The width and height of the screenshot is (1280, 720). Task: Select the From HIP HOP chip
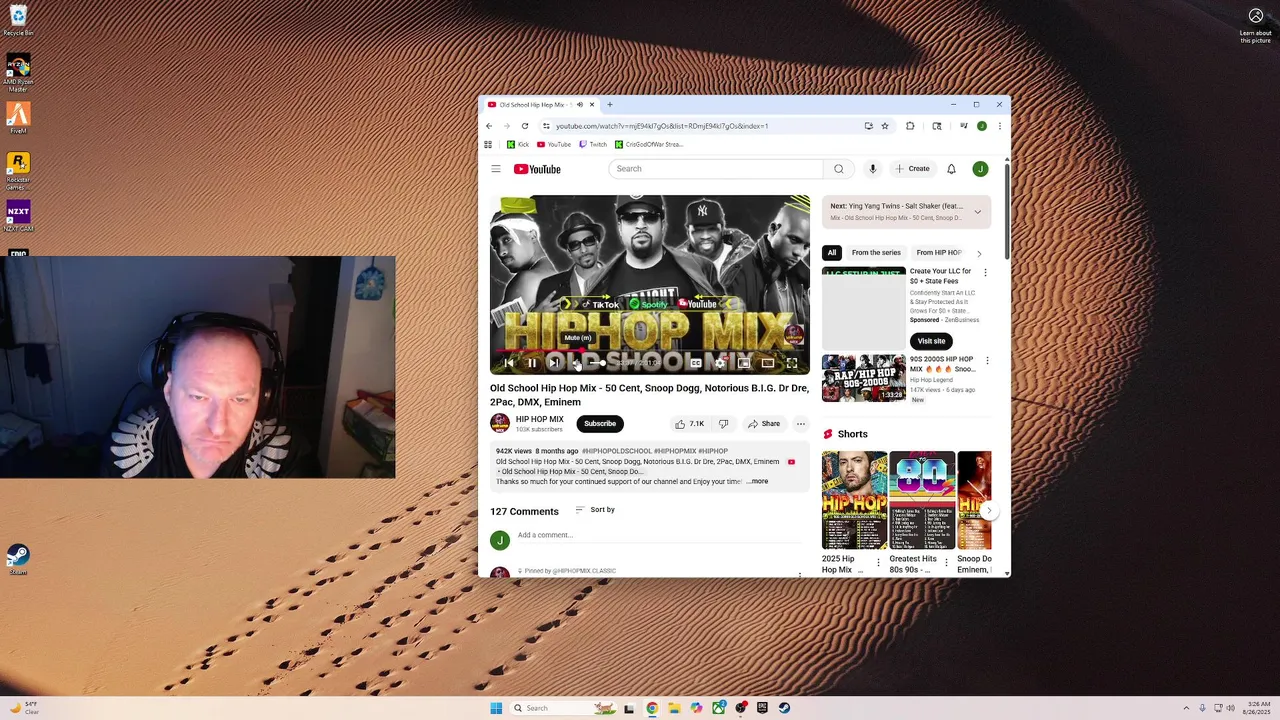939,253
